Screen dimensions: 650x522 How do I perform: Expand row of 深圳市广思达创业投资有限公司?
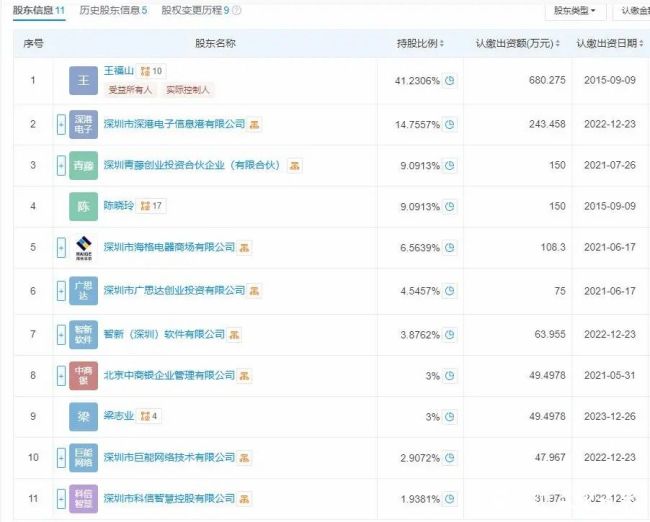(61, 291)
